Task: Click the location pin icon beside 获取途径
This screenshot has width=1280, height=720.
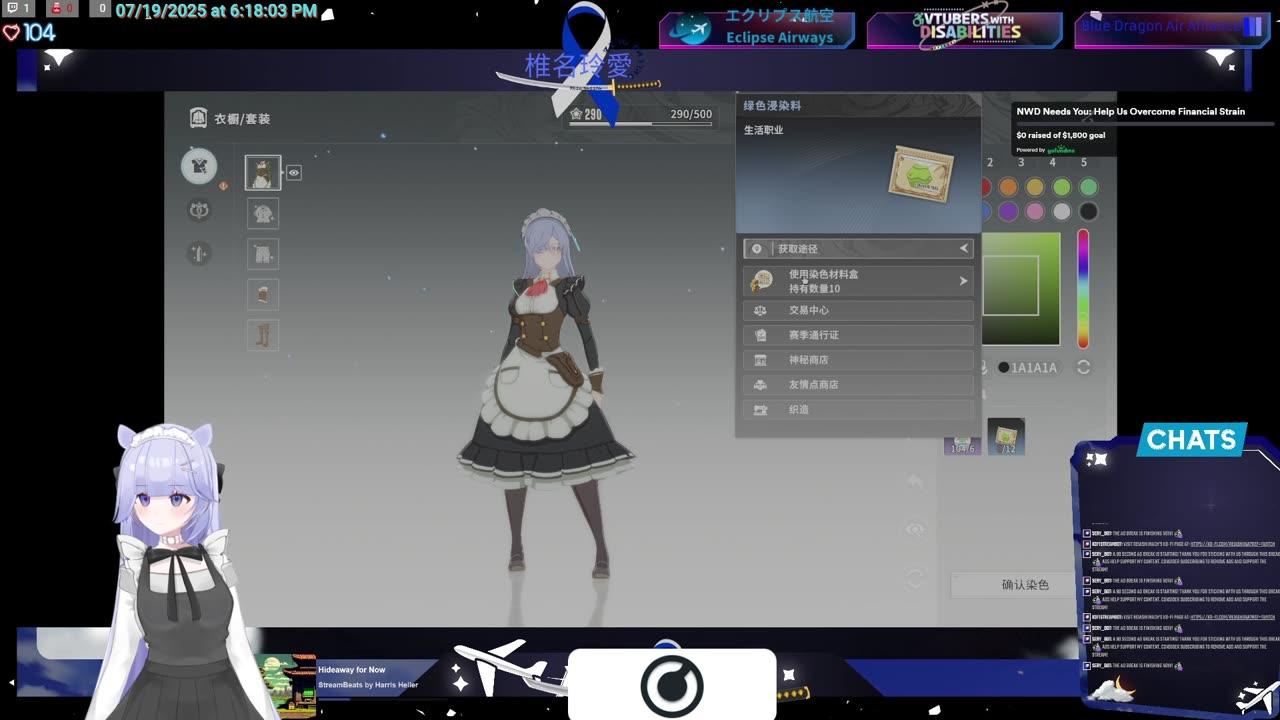Action: point(757,249)
